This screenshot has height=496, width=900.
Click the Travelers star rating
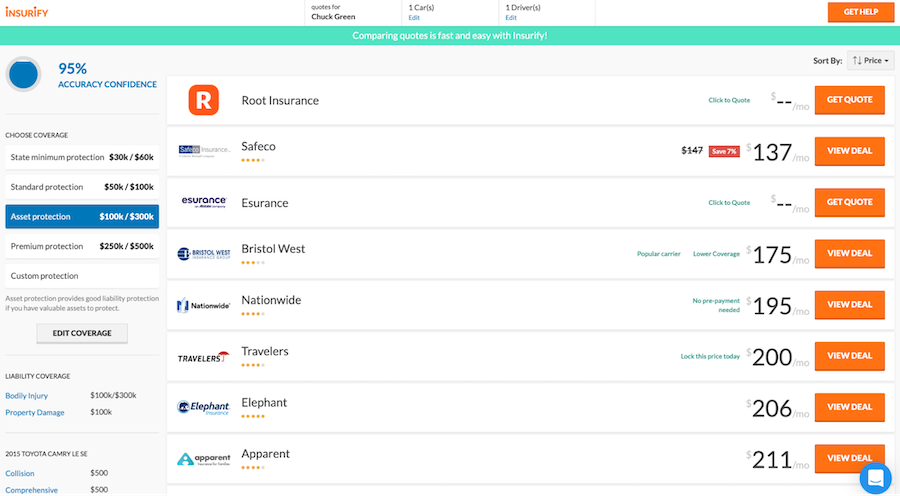coord(253,365)
